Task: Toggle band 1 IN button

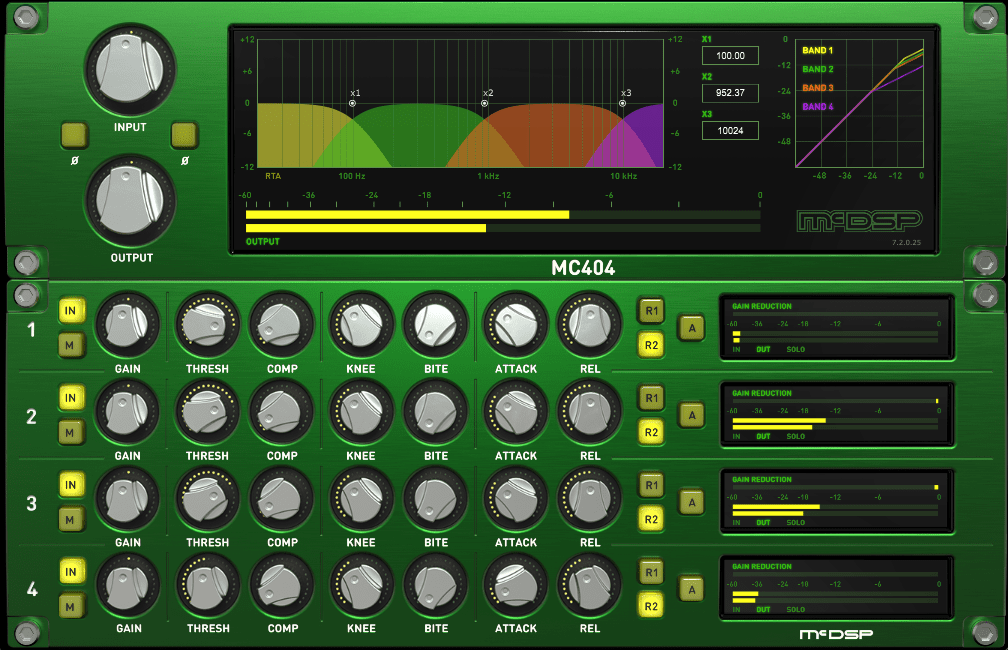Action: pos(71,311)
